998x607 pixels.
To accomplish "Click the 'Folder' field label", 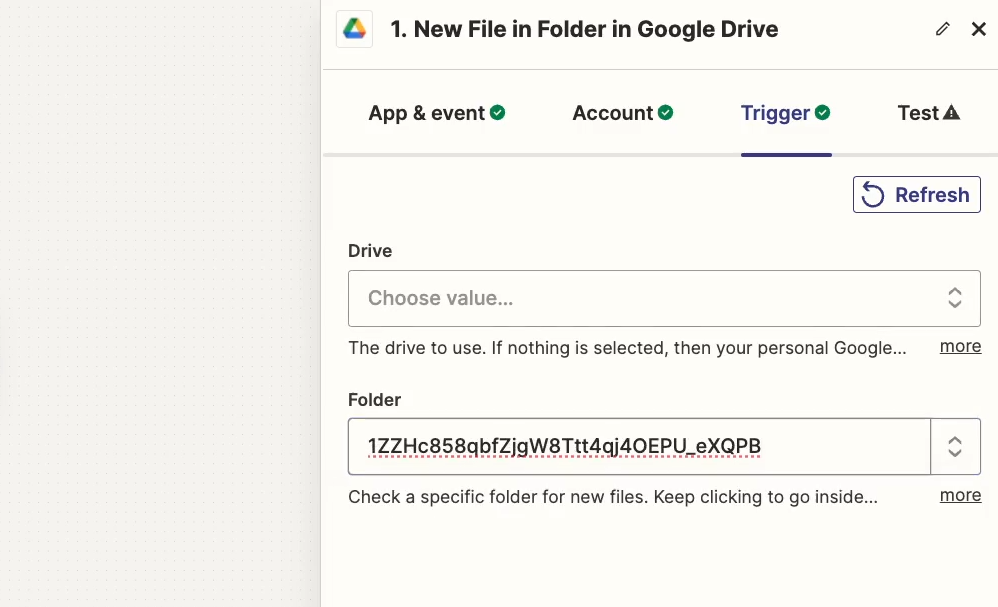I will point(374,400).
